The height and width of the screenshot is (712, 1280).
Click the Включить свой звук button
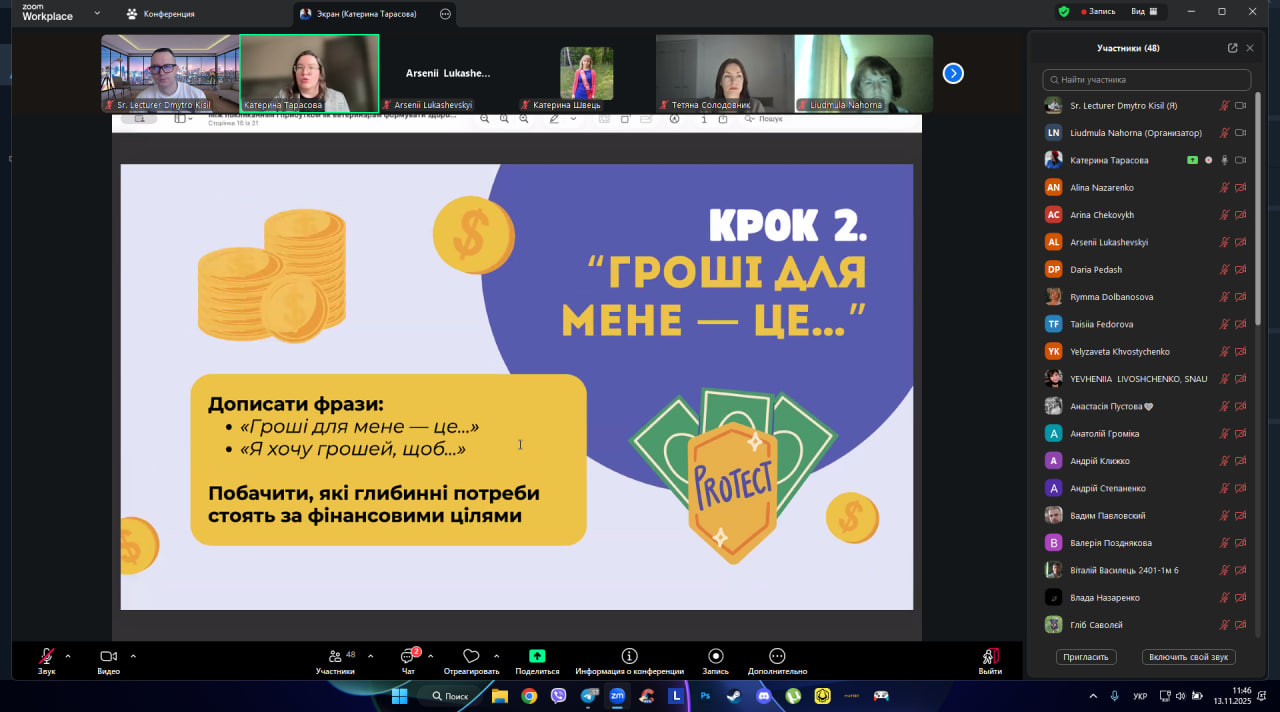pos(1188,657)
